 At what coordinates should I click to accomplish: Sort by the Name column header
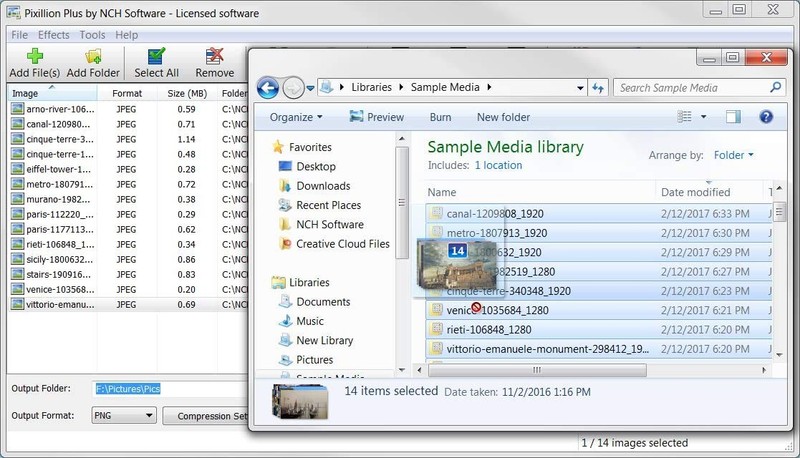(x=540, y=192)
